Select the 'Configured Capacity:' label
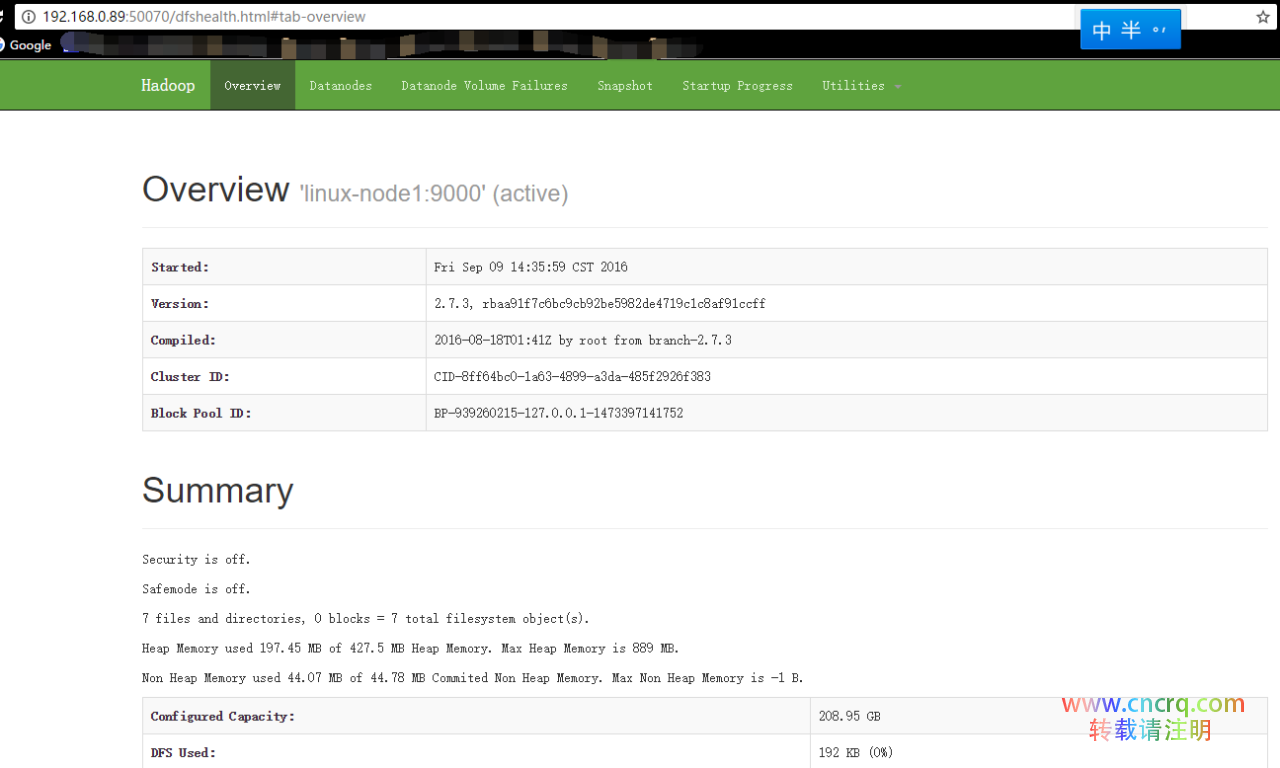 click(x=223, y=716)
